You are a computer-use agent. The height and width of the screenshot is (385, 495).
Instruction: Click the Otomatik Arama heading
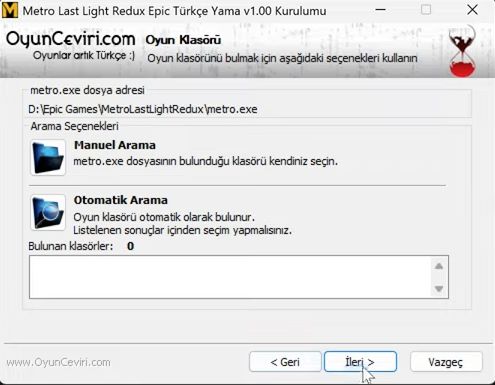click(x=120, y=200)
